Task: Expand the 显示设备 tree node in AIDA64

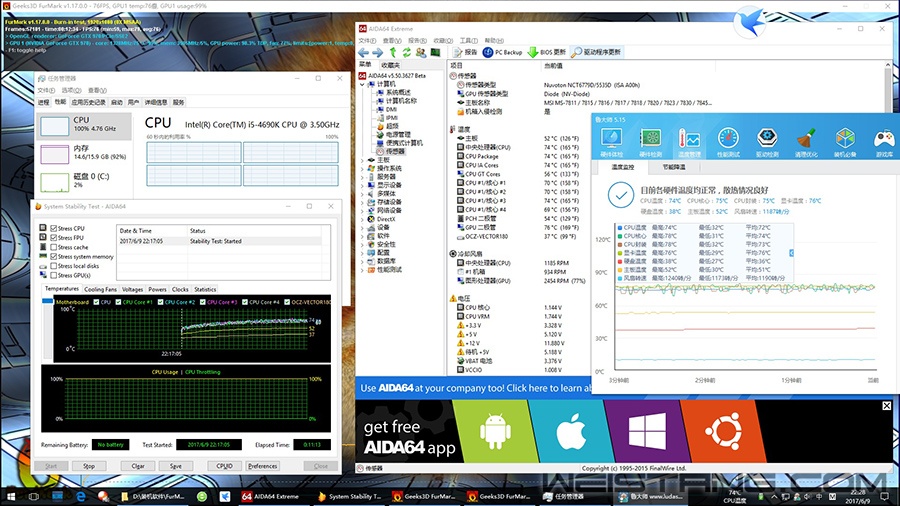Action: tap(362, 185)
